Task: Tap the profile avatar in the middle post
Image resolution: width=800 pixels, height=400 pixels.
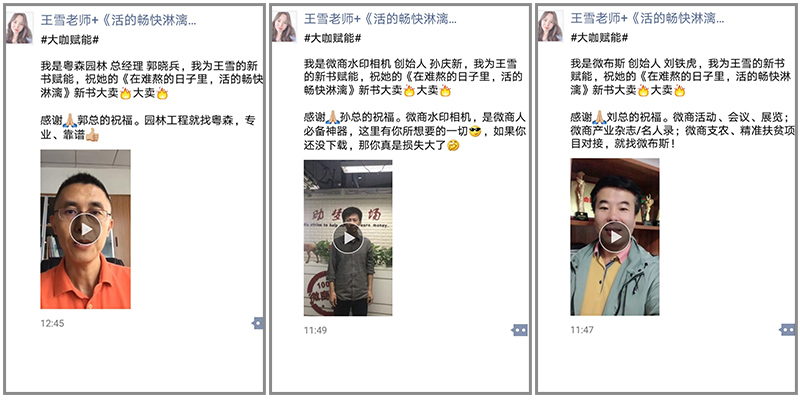Action: point(284,27)
